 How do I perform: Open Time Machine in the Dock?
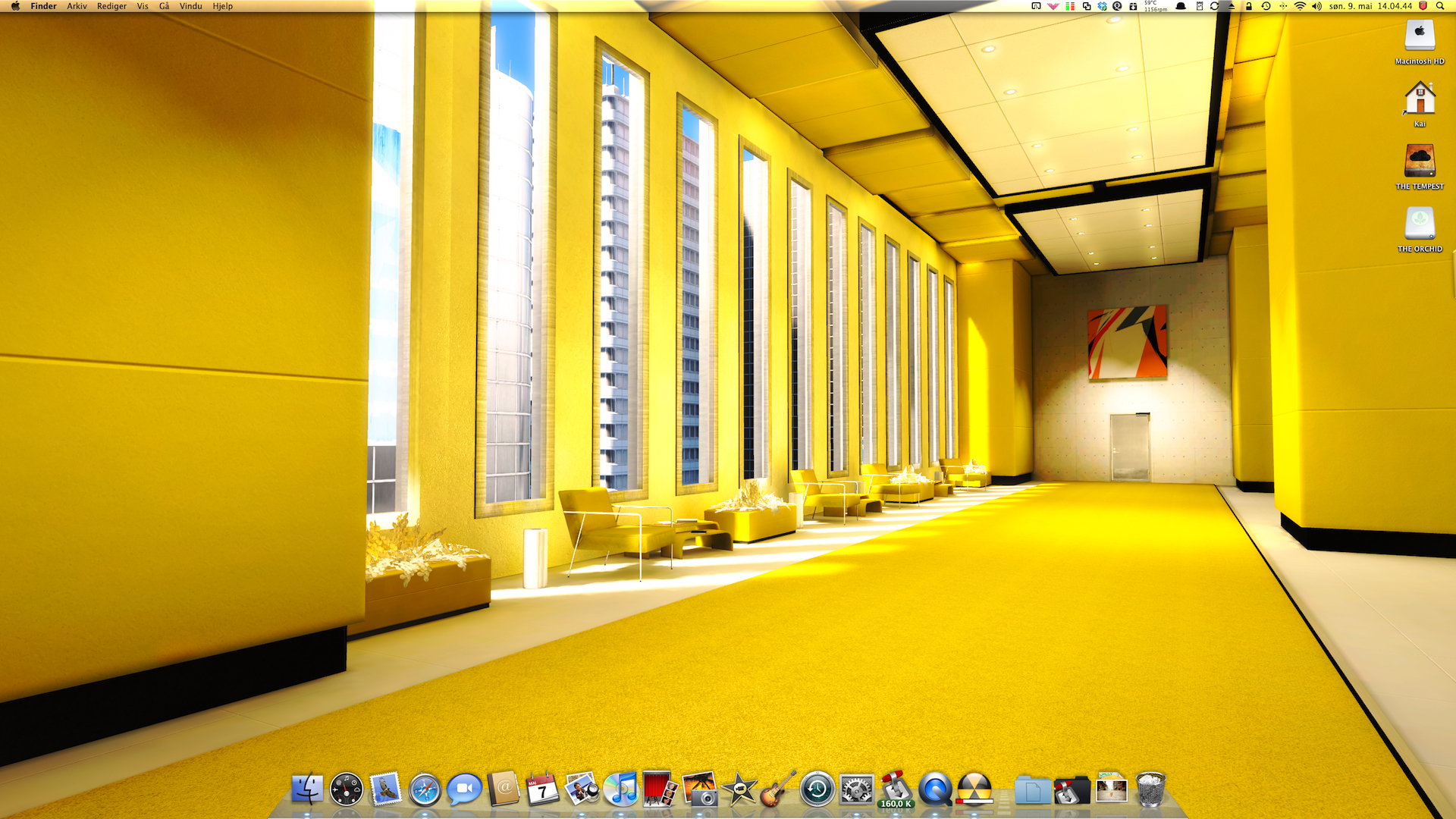pos(817,790)
